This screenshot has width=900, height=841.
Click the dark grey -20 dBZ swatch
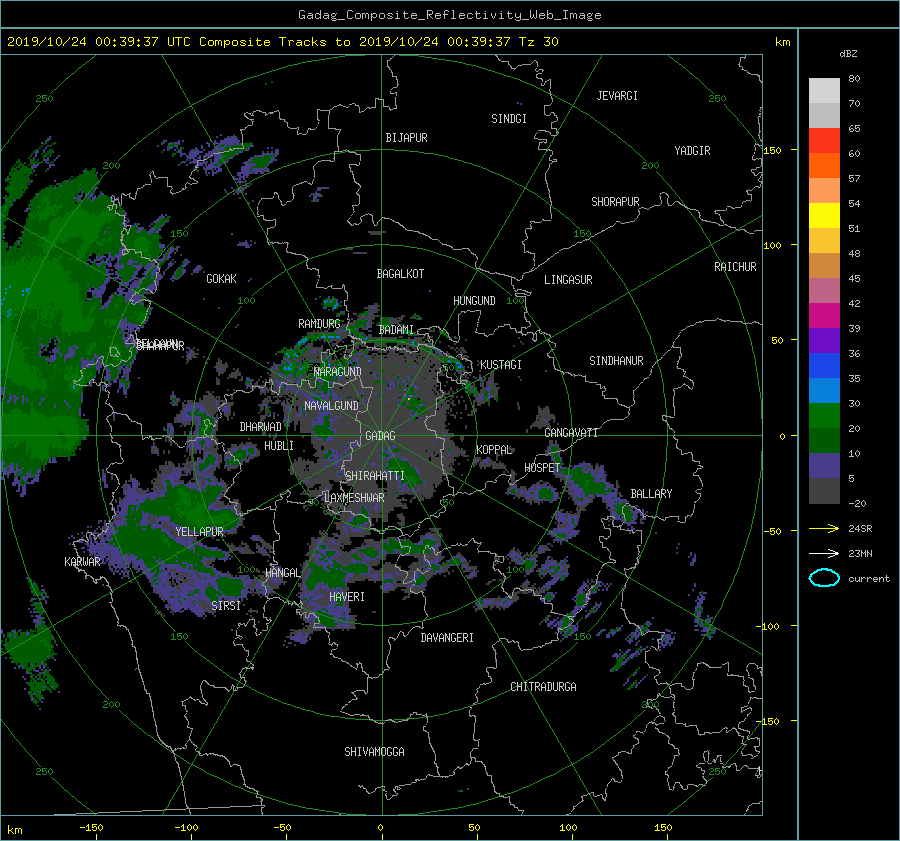(824, 490)
